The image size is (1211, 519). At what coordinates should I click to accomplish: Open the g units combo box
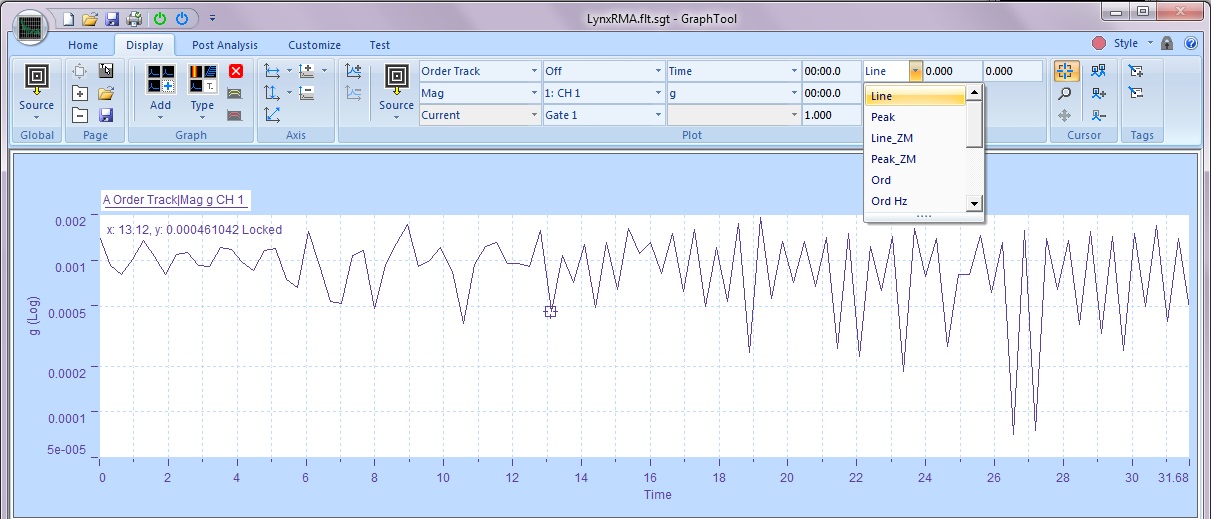point(733,93)
